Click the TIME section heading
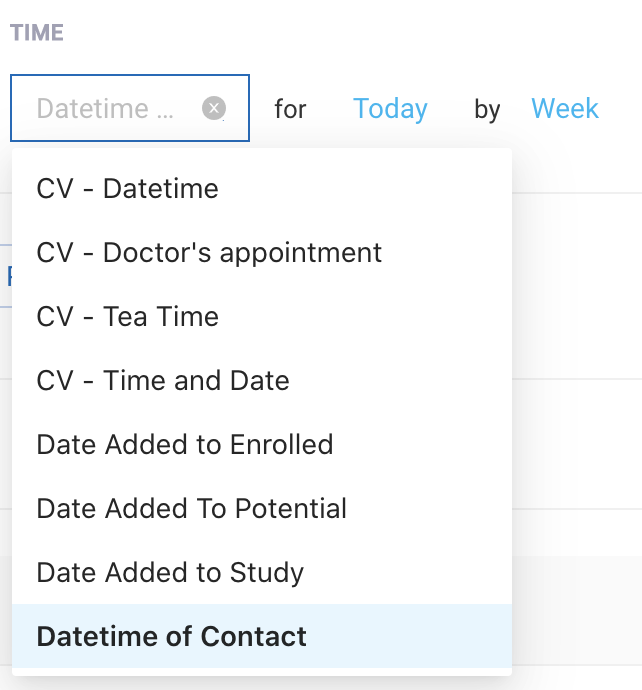The width and height of the screenshot is (642, 690). coord(37,33)
